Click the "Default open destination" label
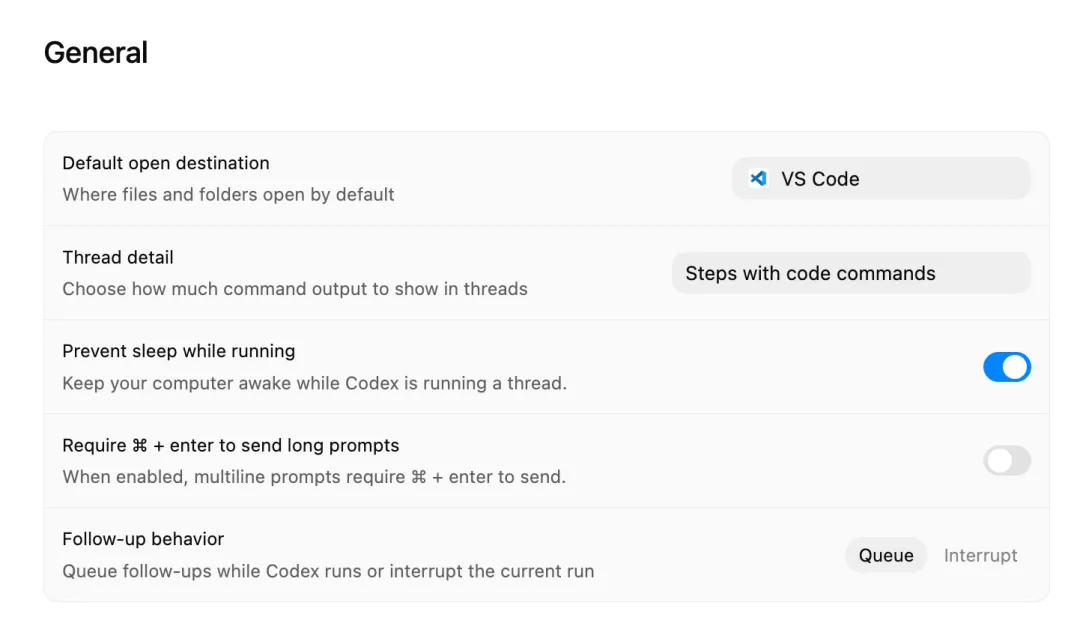Screen dimensions: 1080x641 (x=166, y=163)
